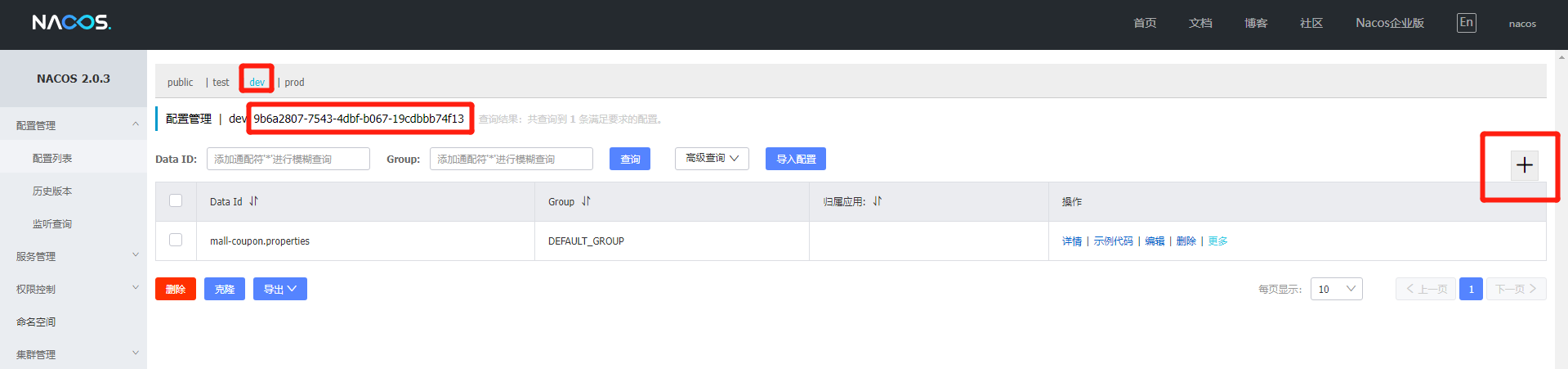Image resolution: width=1568 pixels, height=369 pixels.
Task: Check the mall-coupon.properties row checkbox
Action: click(x=176, y=240)
